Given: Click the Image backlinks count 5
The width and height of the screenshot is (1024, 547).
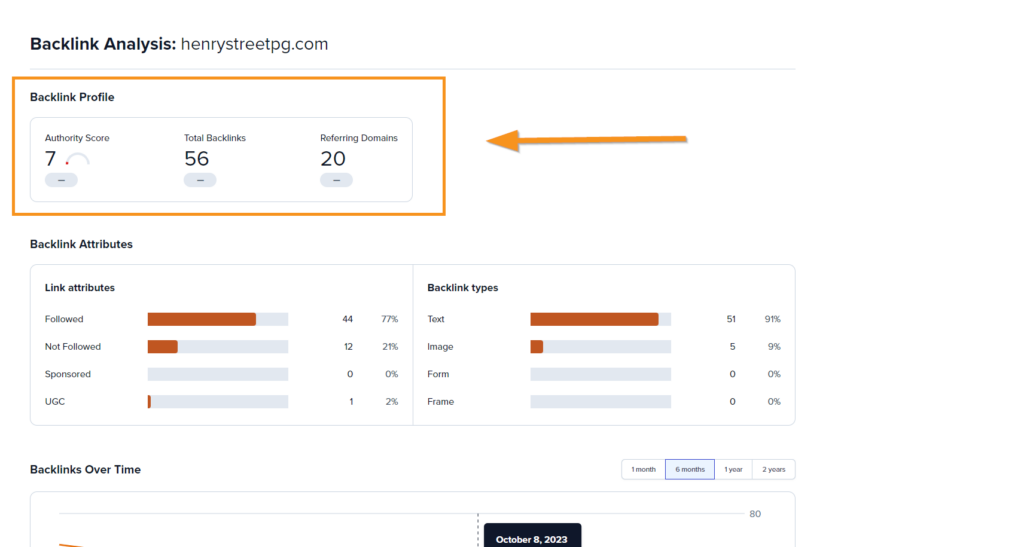Looking at the screenshot, I should 733,347.
